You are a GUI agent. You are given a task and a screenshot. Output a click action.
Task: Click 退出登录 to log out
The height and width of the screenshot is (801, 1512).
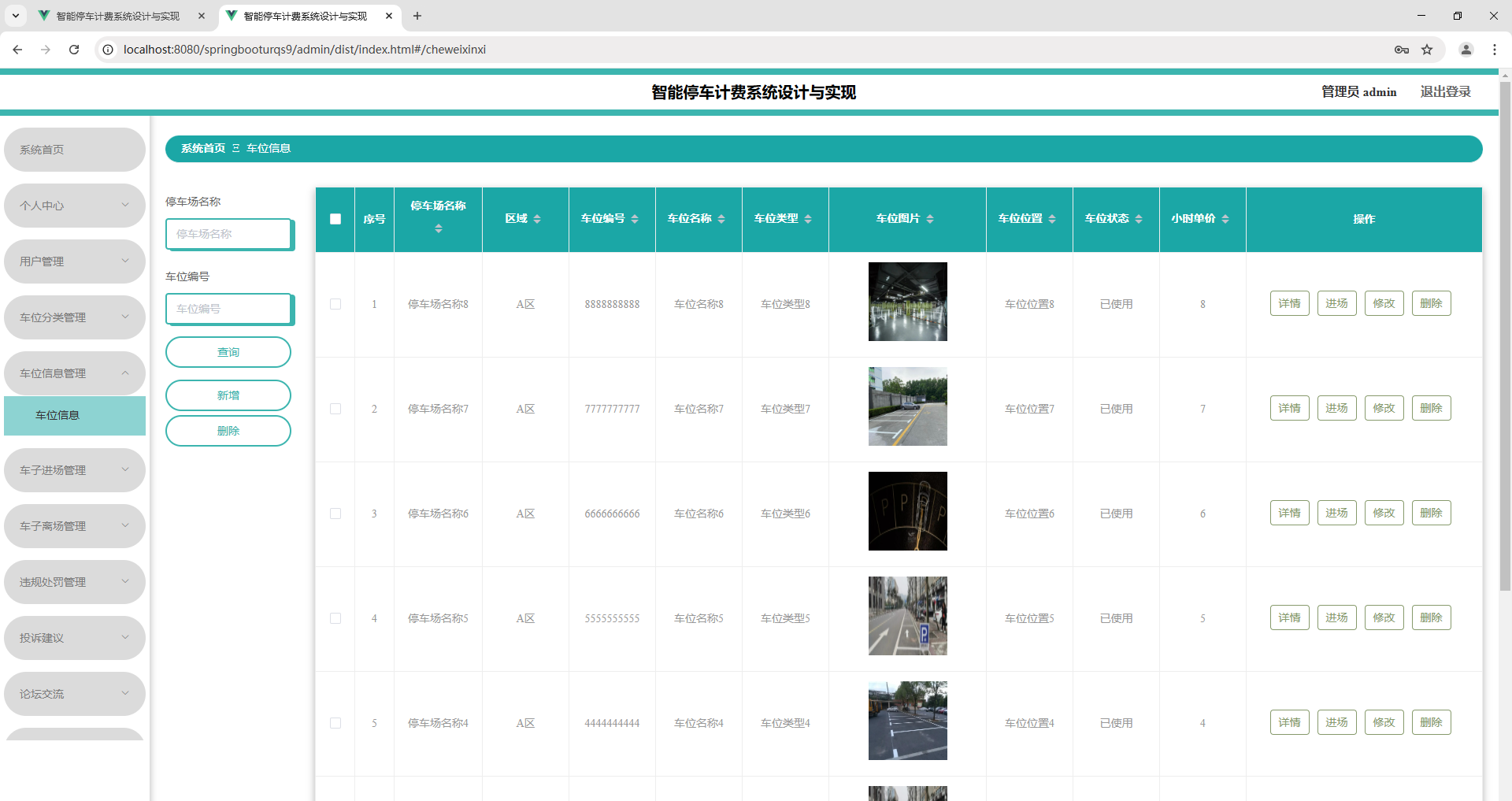(1445, 92)
